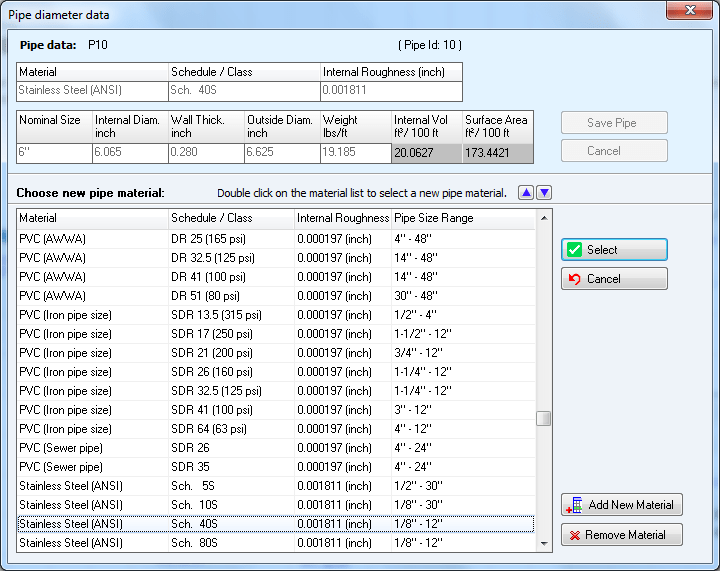Viewport: 720px width, 576px height.
Task: Click the Pipe Size Range column header
Action: pos(463,218)
